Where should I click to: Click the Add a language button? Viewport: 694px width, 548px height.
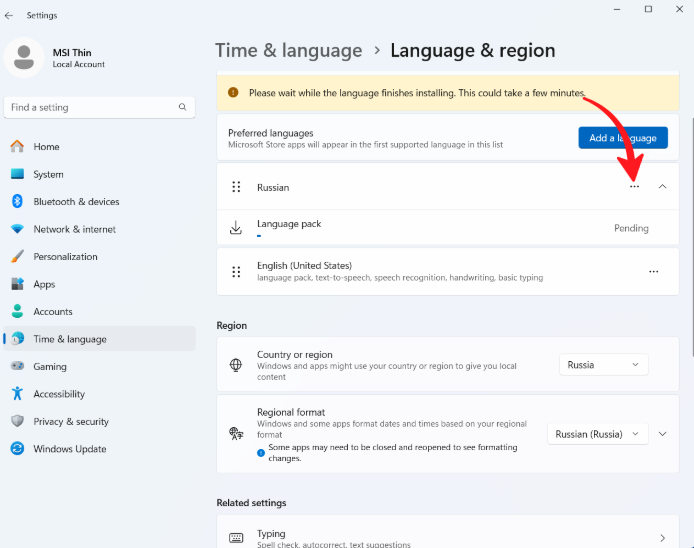click(622, 138)
